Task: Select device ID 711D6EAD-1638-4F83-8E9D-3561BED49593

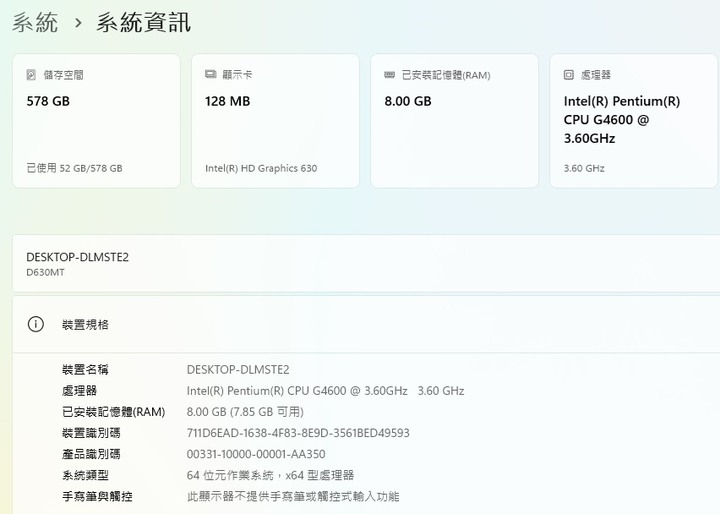Action: click(x=298, y=433)
